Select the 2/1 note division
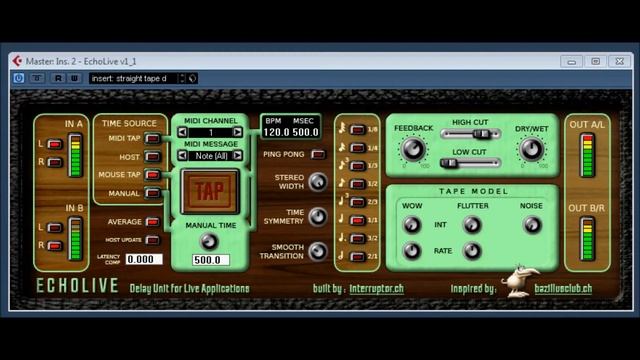The height and width of the screenshot is (360, 640). [358, 257]
